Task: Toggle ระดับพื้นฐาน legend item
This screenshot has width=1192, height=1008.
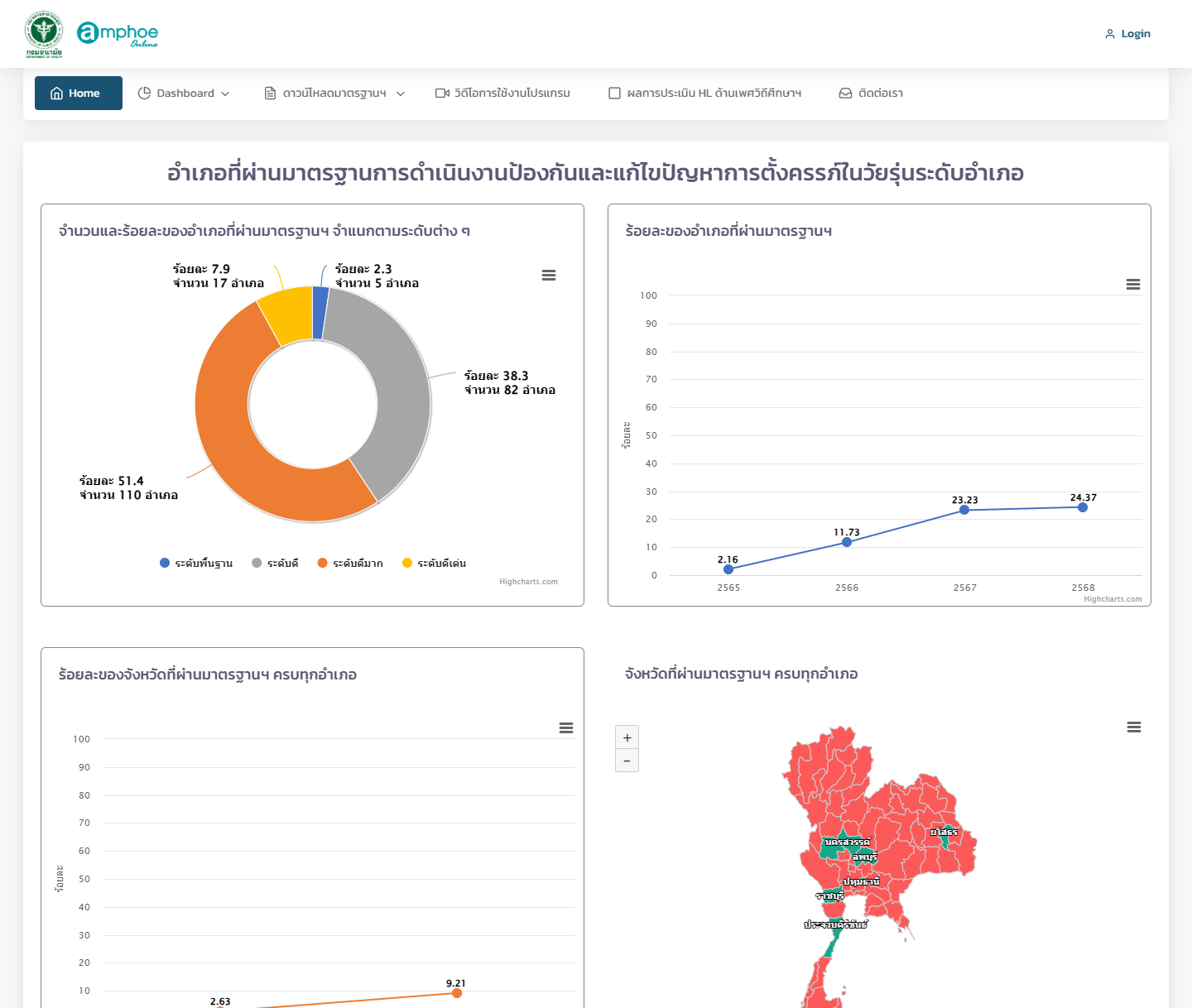Action: click(x=196, y=564)
